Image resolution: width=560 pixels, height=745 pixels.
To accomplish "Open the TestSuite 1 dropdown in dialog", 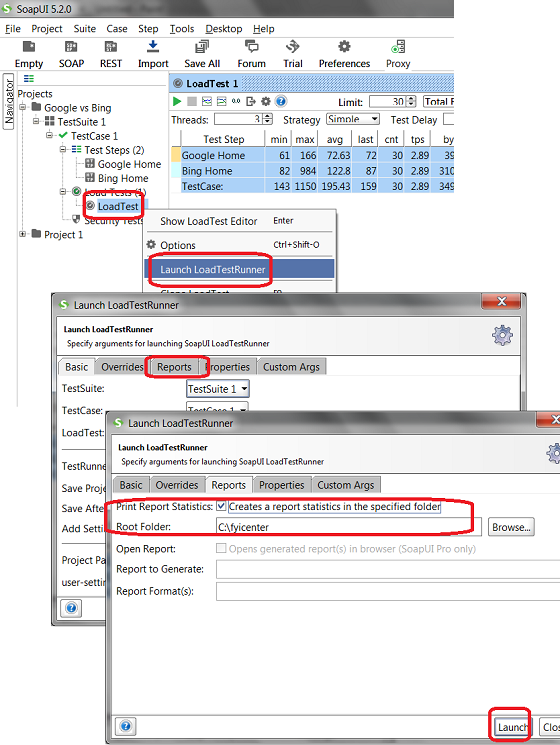I will (218, 389).
